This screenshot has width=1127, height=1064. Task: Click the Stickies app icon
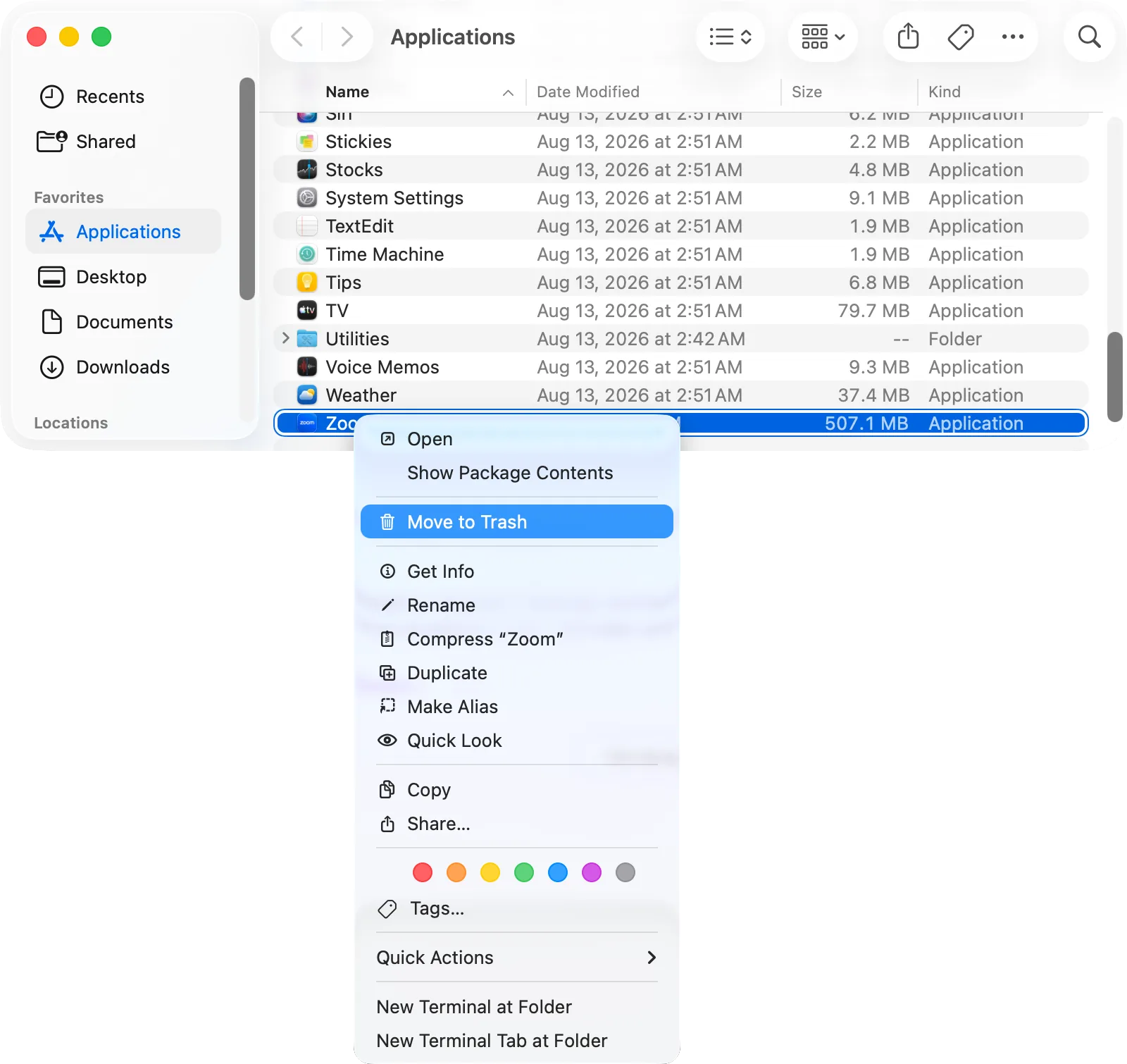(307, 142)
